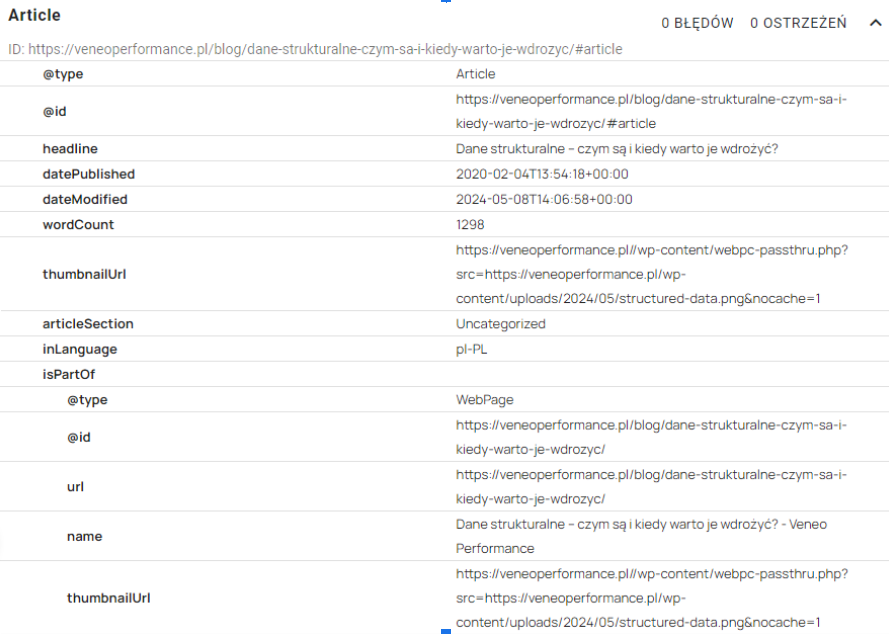The height and width of the screenshot is (634, 889).
Task: Click the 2024-05-08 modified date value
Action: click(543, 199)
